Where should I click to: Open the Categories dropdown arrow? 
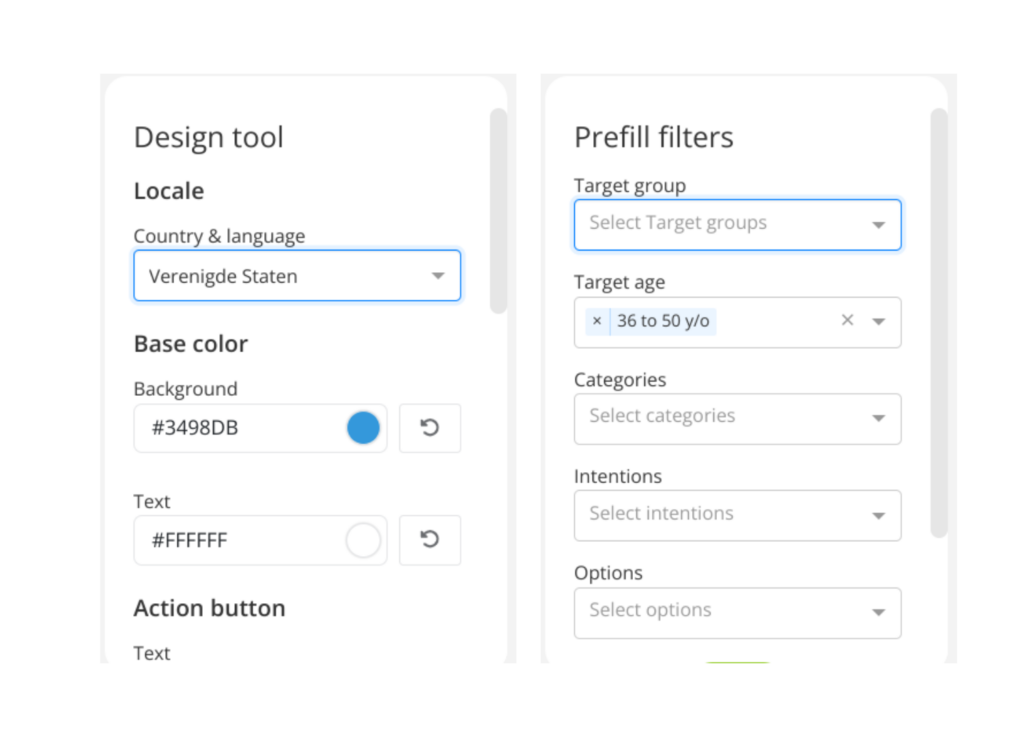pos(878,419)
